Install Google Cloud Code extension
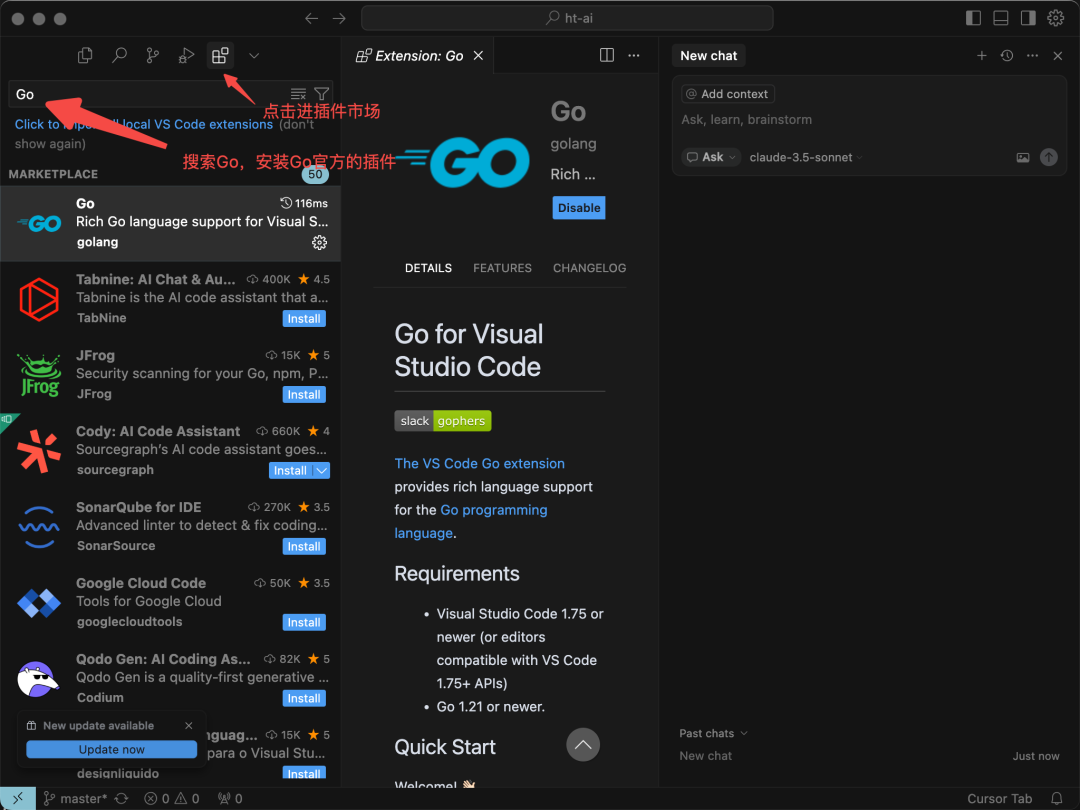This screenshot has height=810, width=1080. point(304,622)
